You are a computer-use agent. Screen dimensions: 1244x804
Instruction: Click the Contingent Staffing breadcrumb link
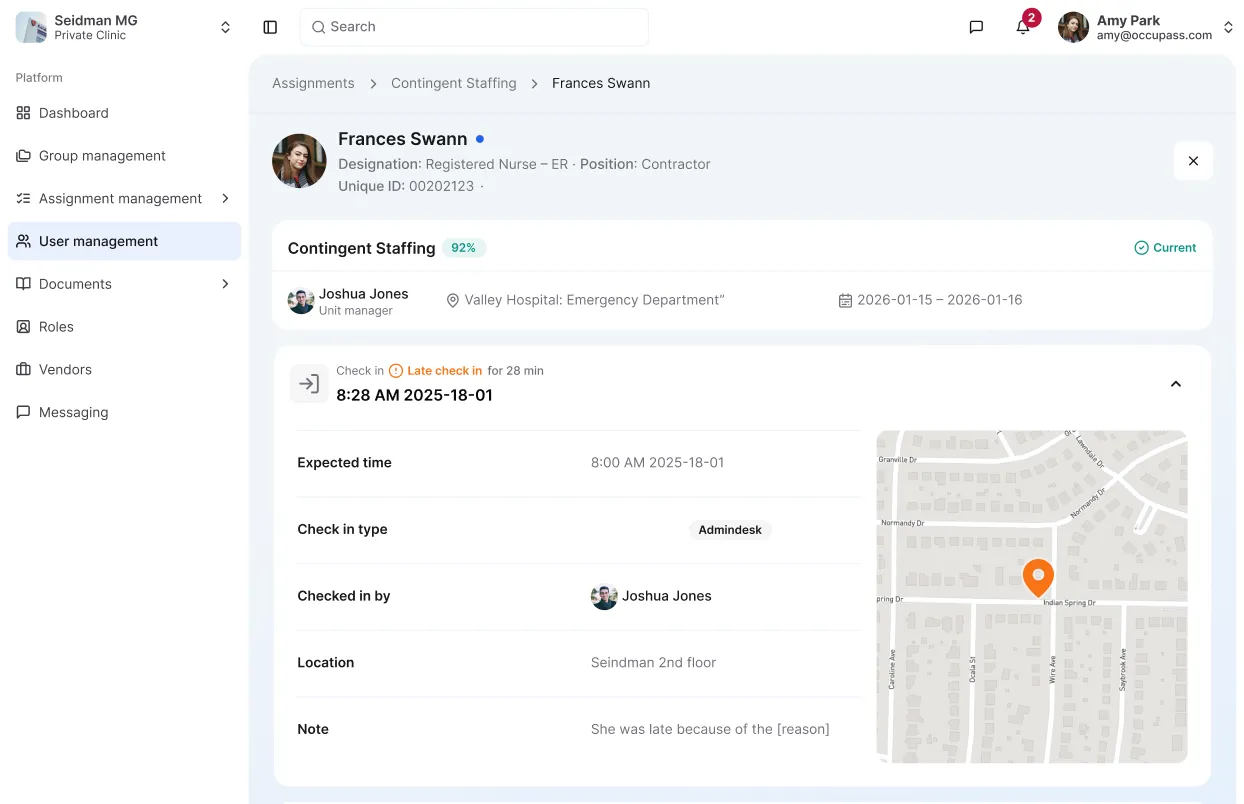pyautogui.click(x=453, y=83)
